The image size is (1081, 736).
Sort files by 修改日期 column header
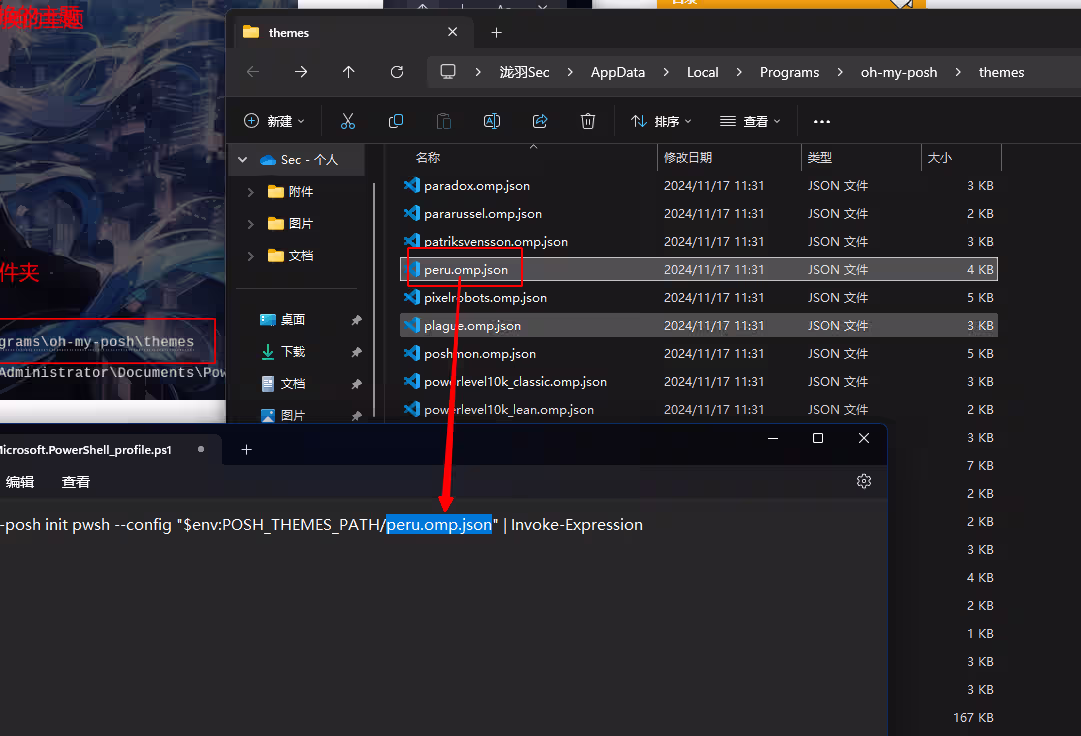(688, 158)
